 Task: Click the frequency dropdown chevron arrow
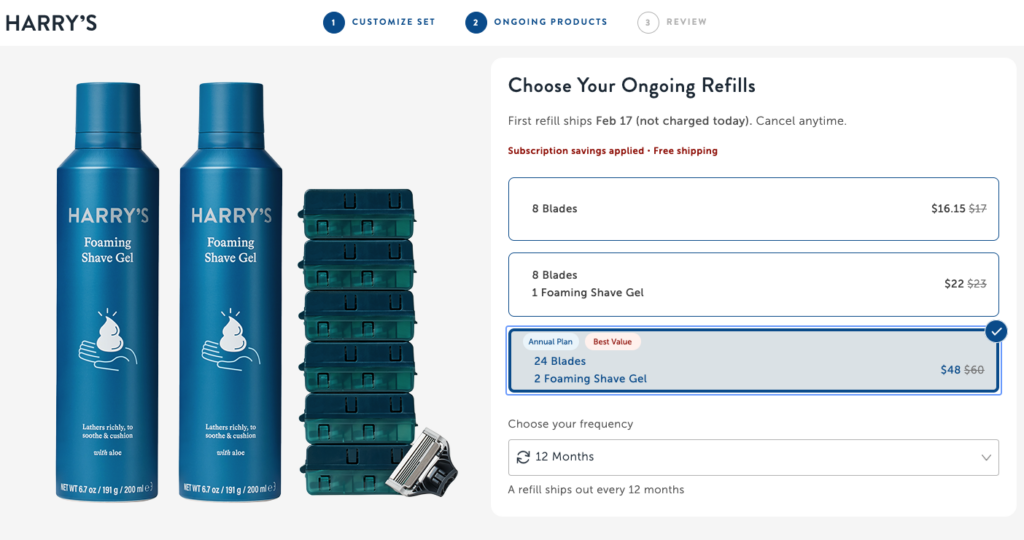pyautogui.click(x=986, y=458)
